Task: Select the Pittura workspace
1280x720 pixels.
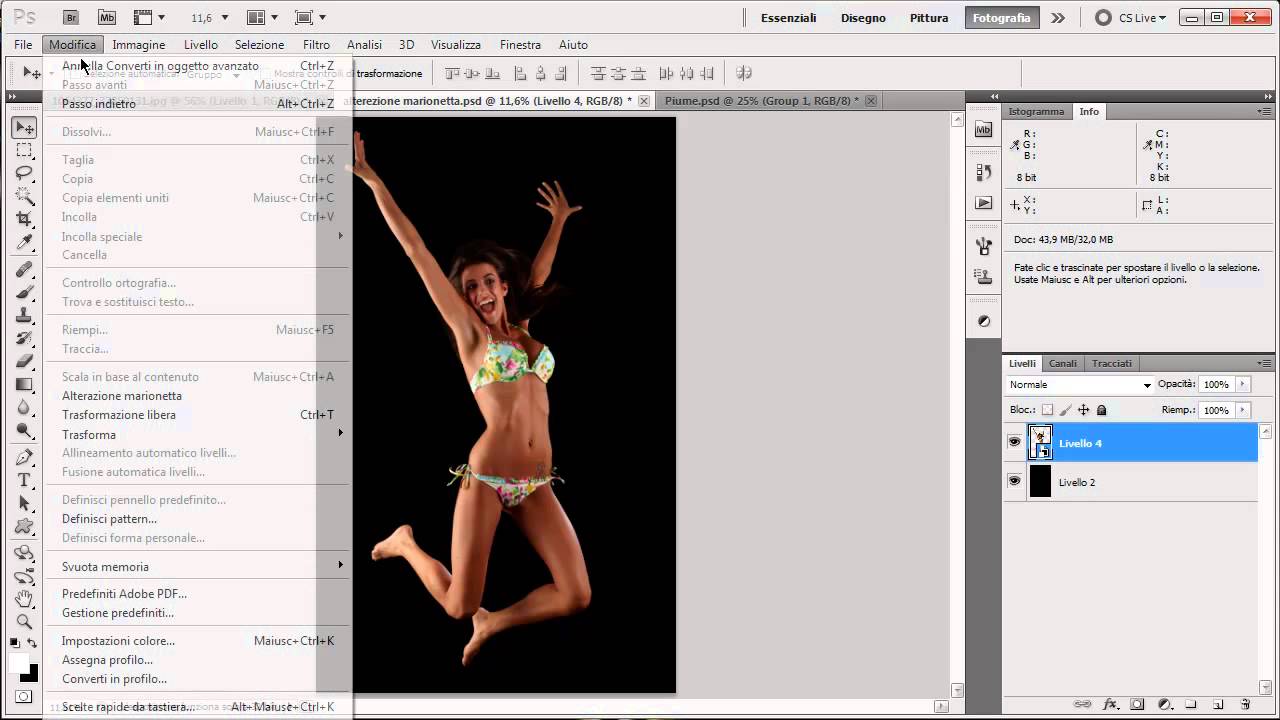Action: 929,18
